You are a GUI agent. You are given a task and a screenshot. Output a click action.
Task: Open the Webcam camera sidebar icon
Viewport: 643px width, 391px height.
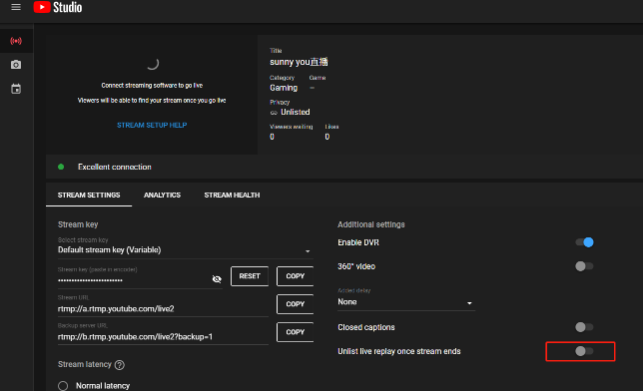point(16,65)
